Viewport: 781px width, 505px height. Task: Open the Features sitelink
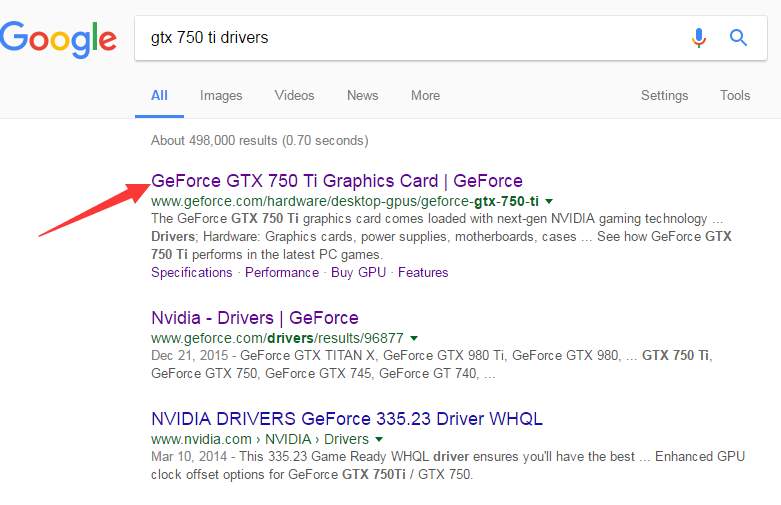point(423,272)
